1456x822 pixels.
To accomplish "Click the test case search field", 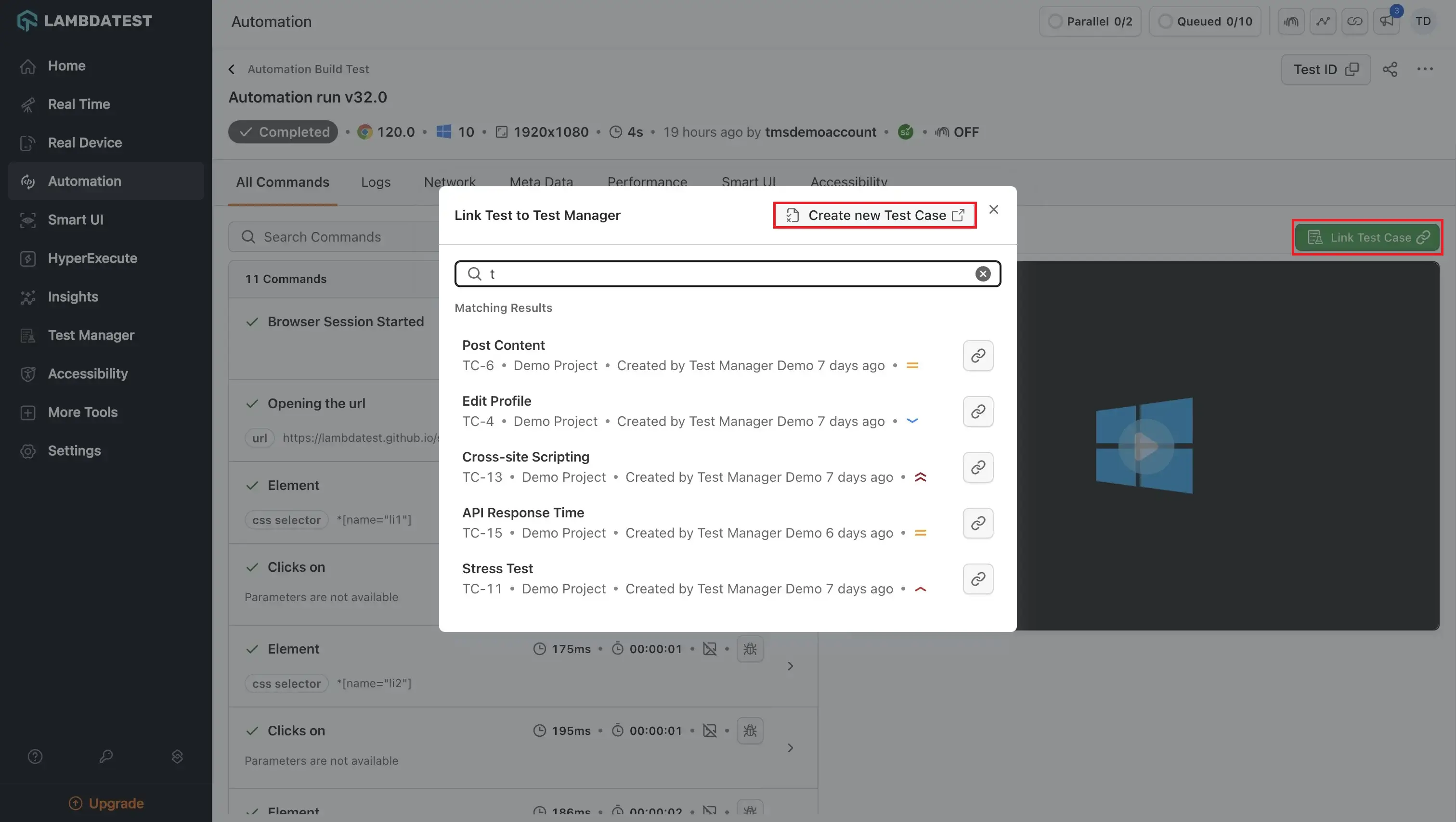I will [x=728, y=274].
